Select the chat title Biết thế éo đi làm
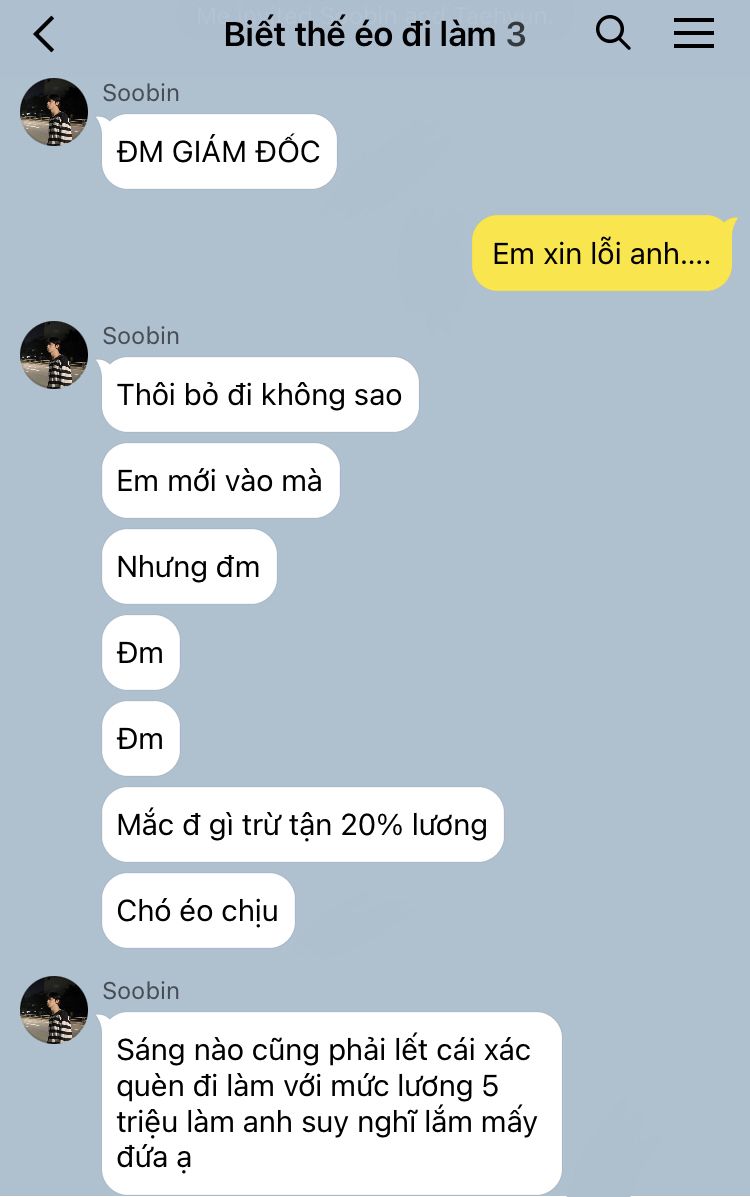The image size is (750, 1197). [360, 34]
